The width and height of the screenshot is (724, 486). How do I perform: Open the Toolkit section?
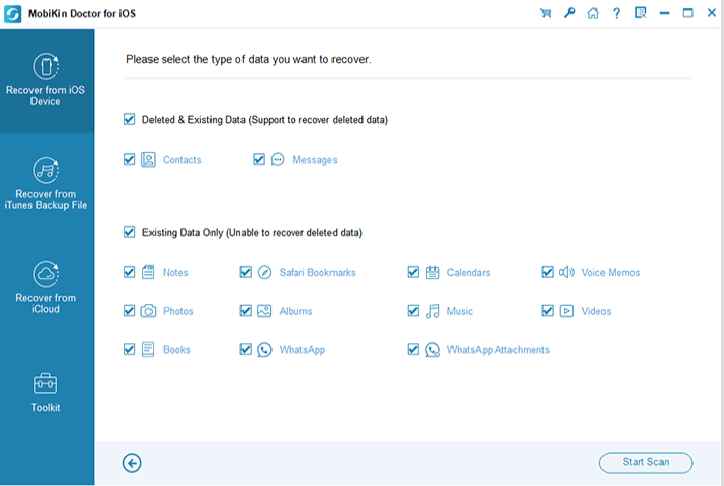coord(46,393)
